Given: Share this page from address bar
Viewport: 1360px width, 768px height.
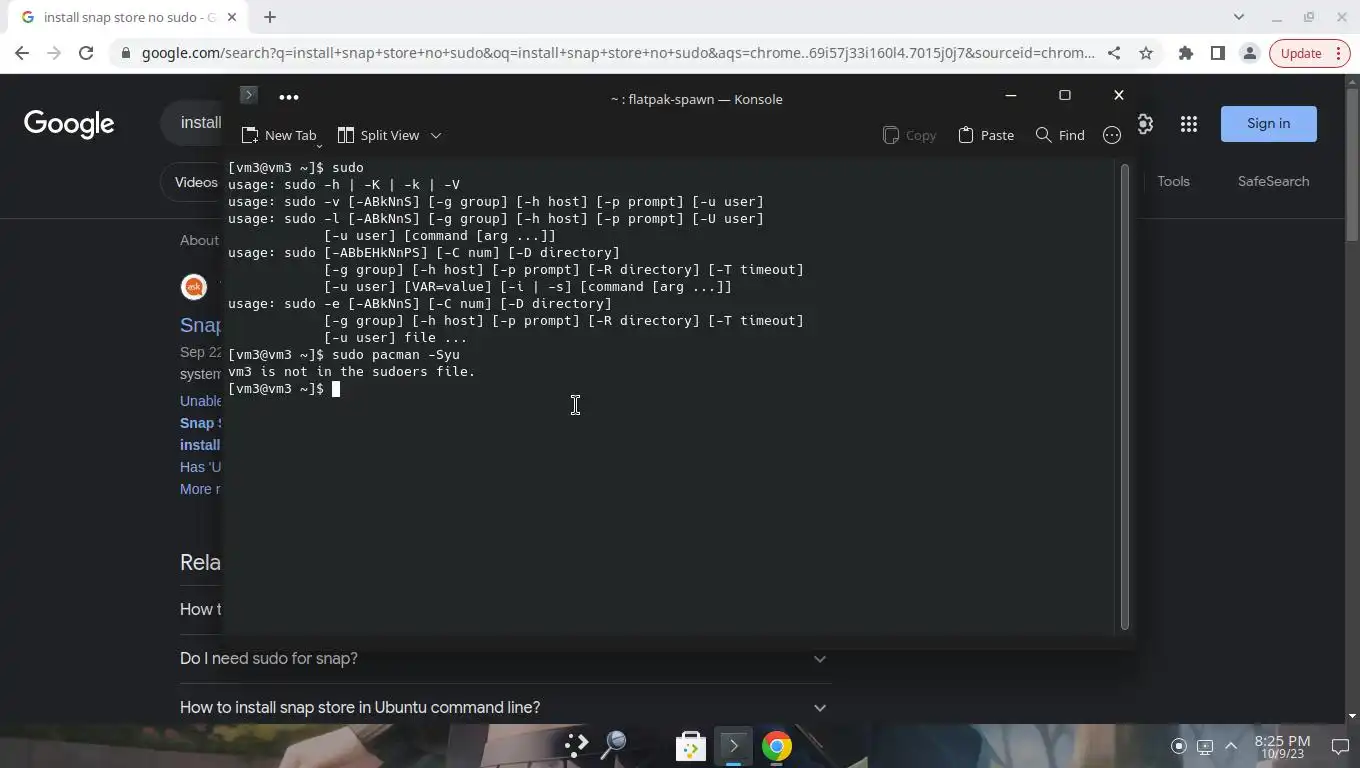Looking at the screenshot, I should [x=1114, y=53].
